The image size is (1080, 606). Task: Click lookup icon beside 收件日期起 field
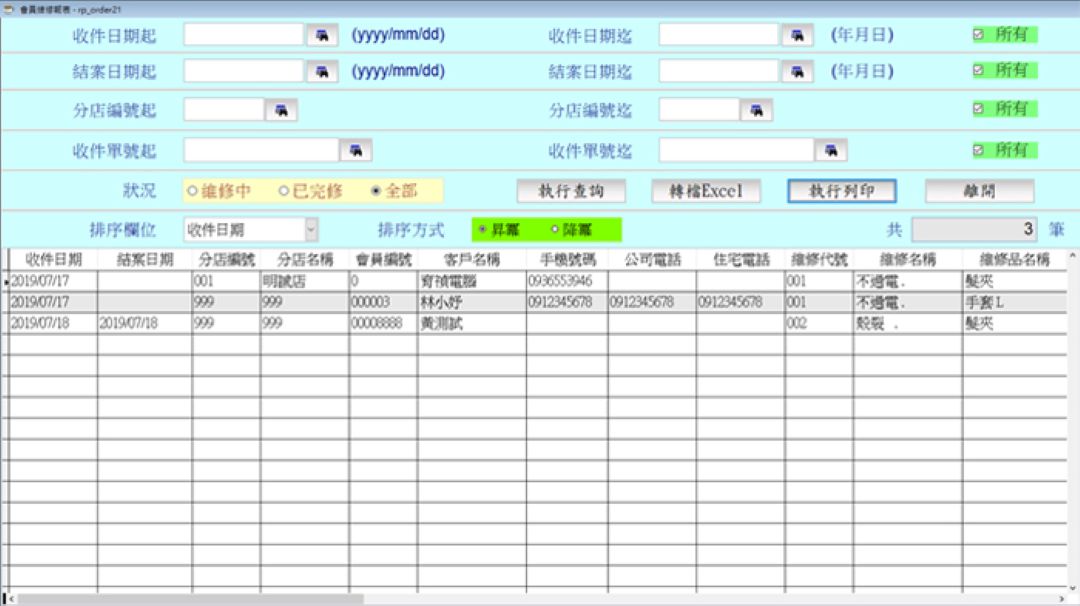(322, 35)
